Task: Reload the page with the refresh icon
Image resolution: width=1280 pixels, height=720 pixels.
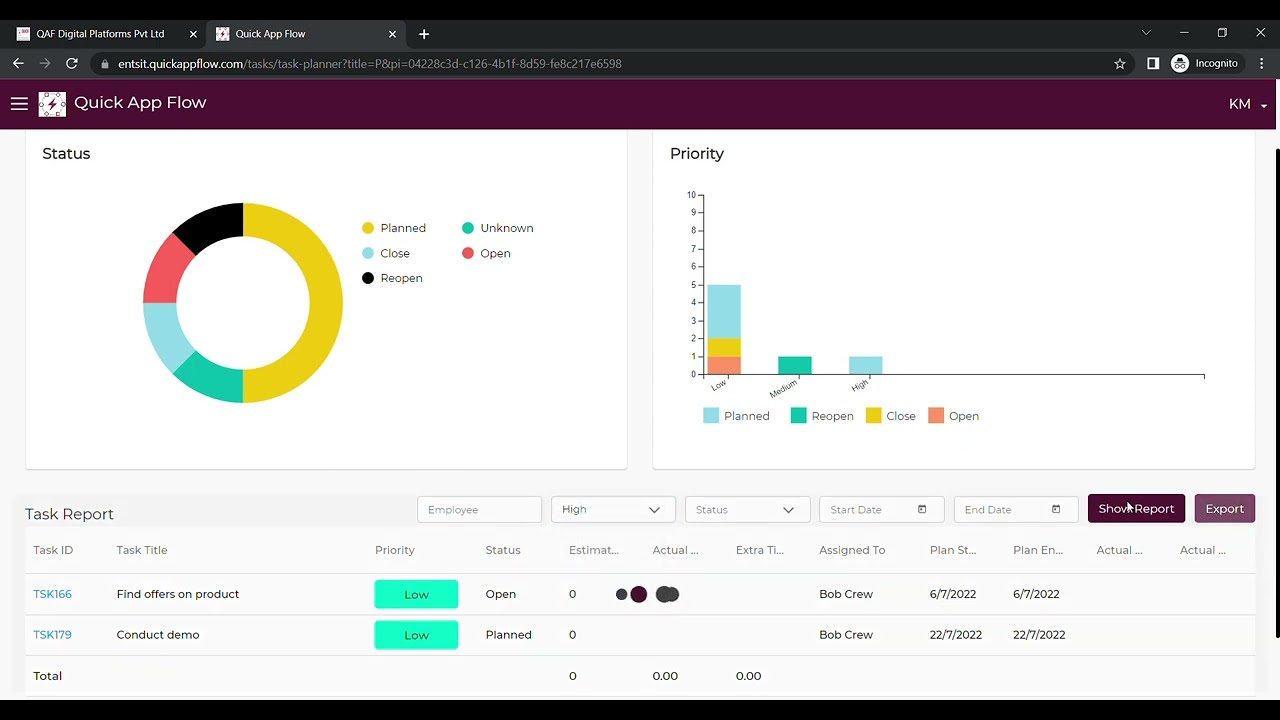Action: click(x=72, y=63)
